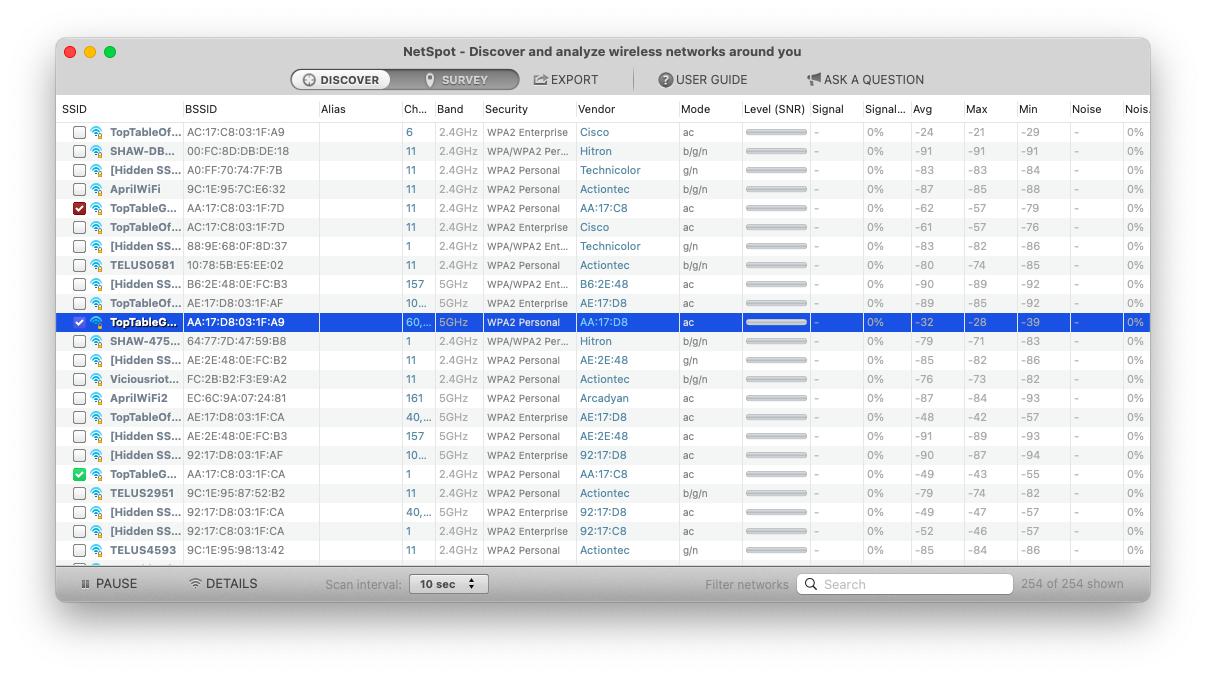Tick the Viciousriot network checkbox
Image resolution: width=1206 pixels, height=676 pixels.
pos(79,379)
